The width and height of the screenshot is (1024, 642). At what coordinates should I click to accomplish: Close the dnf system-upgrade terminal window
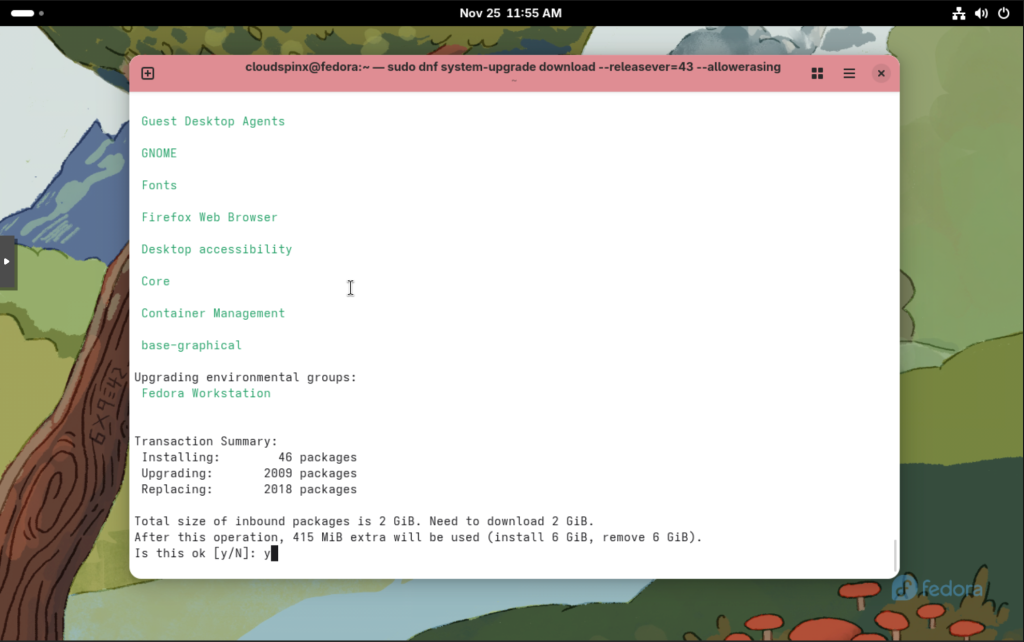(881, 73)
